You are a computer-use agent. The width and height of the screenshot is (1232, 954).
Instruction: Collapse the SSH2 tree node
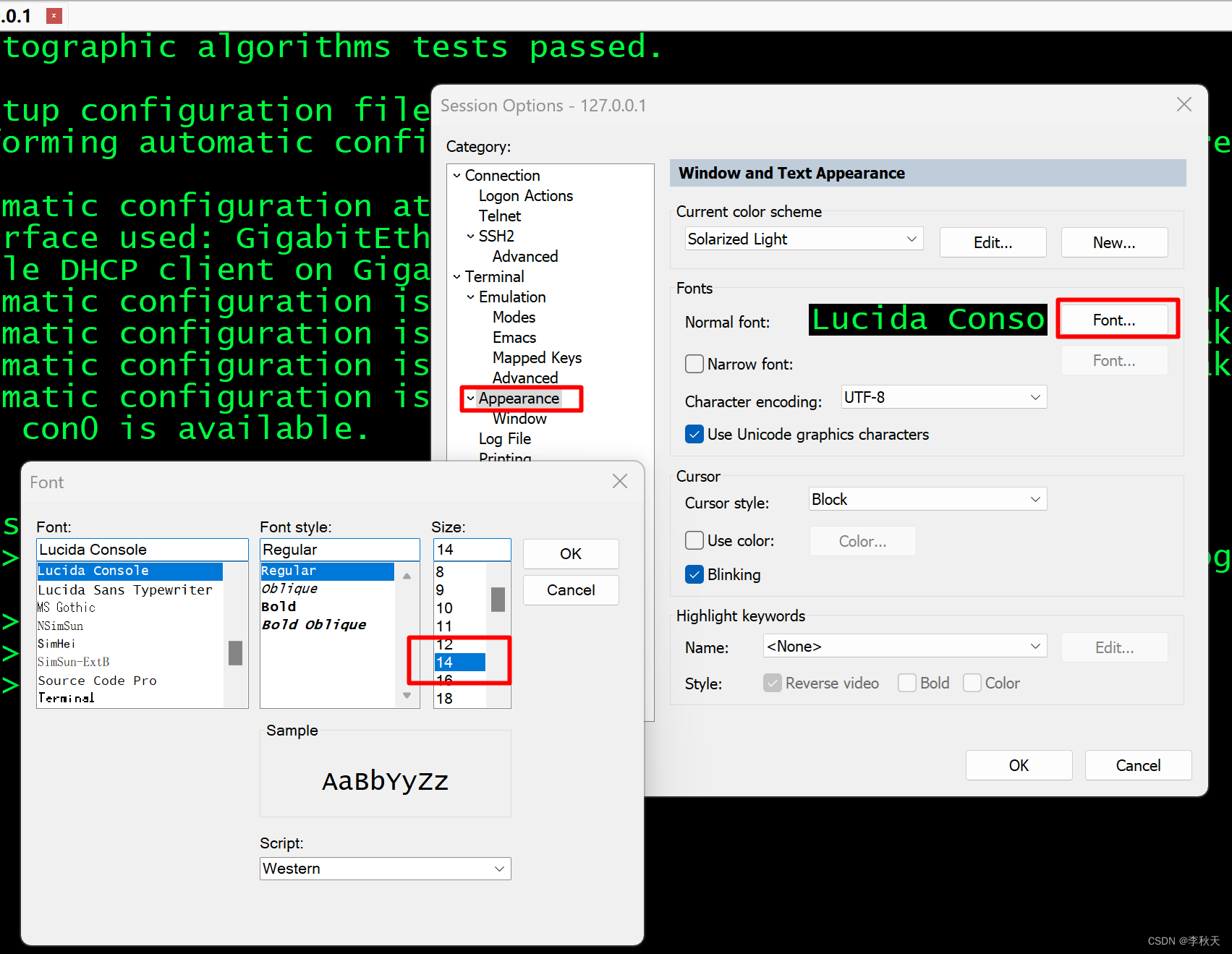coord(471,237)
